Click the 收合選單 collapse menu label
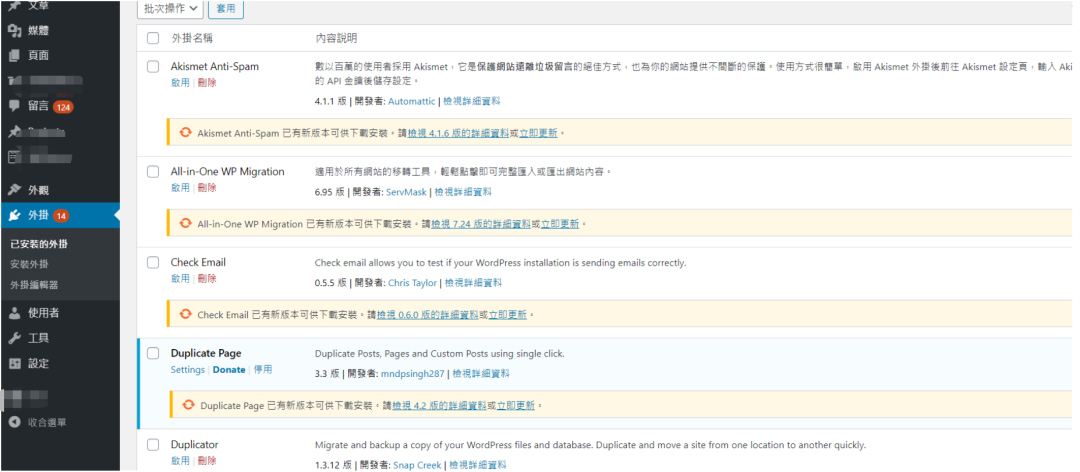This screenshot has height=472, width=1080. click(x=47, y=422)
